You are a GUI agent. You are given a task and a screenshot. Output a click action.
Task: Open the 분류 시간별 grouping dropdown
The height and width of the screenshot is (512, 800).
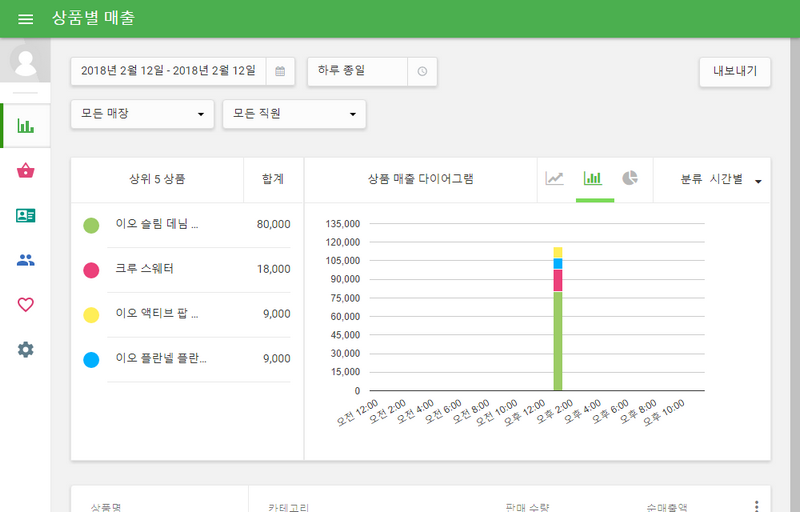pyautogui.click(x=720, y=180)
